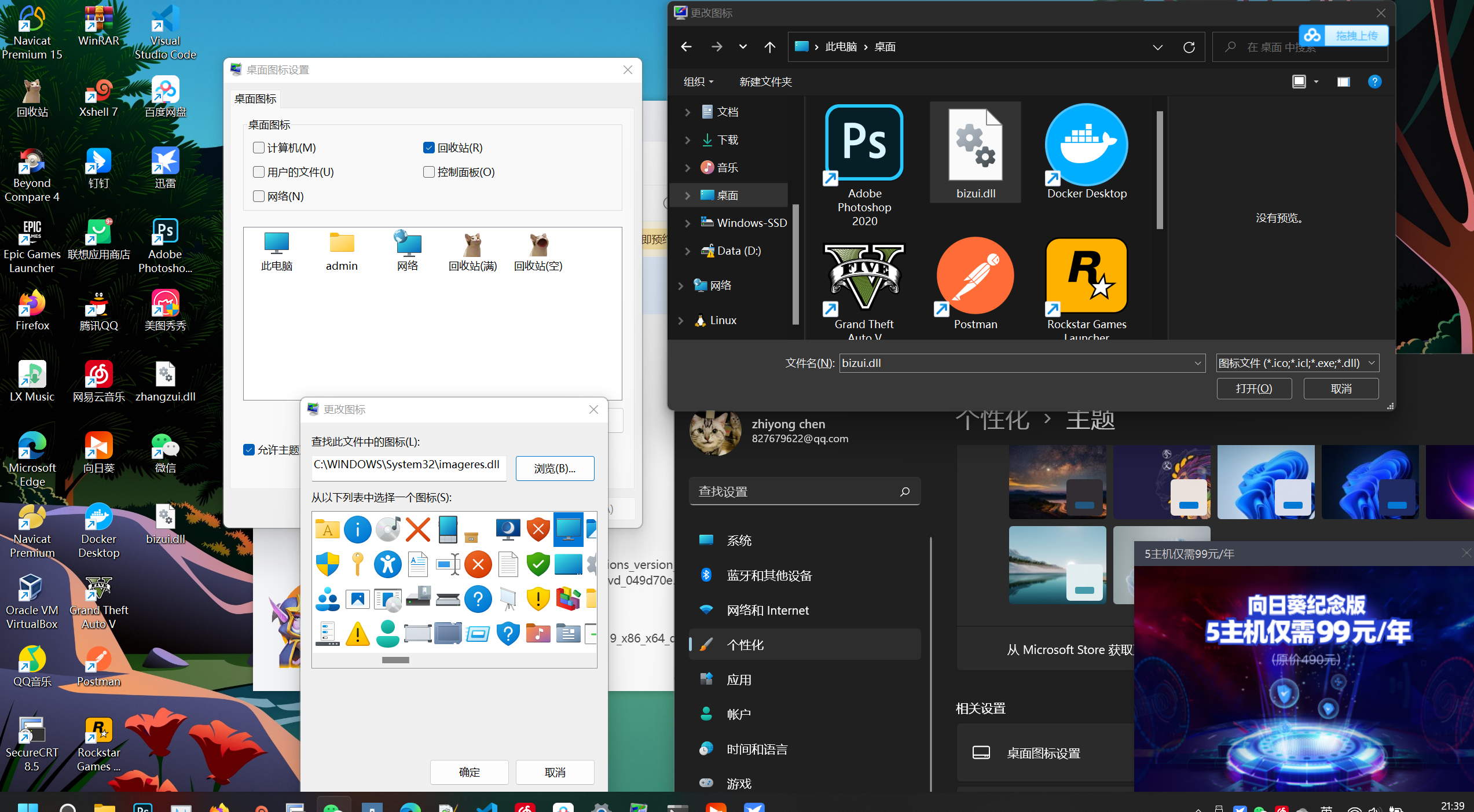The height and width of the screenshot is (812, 1474).
Task: Expand 下载 in navigation tree
Action: pos(687,139)
